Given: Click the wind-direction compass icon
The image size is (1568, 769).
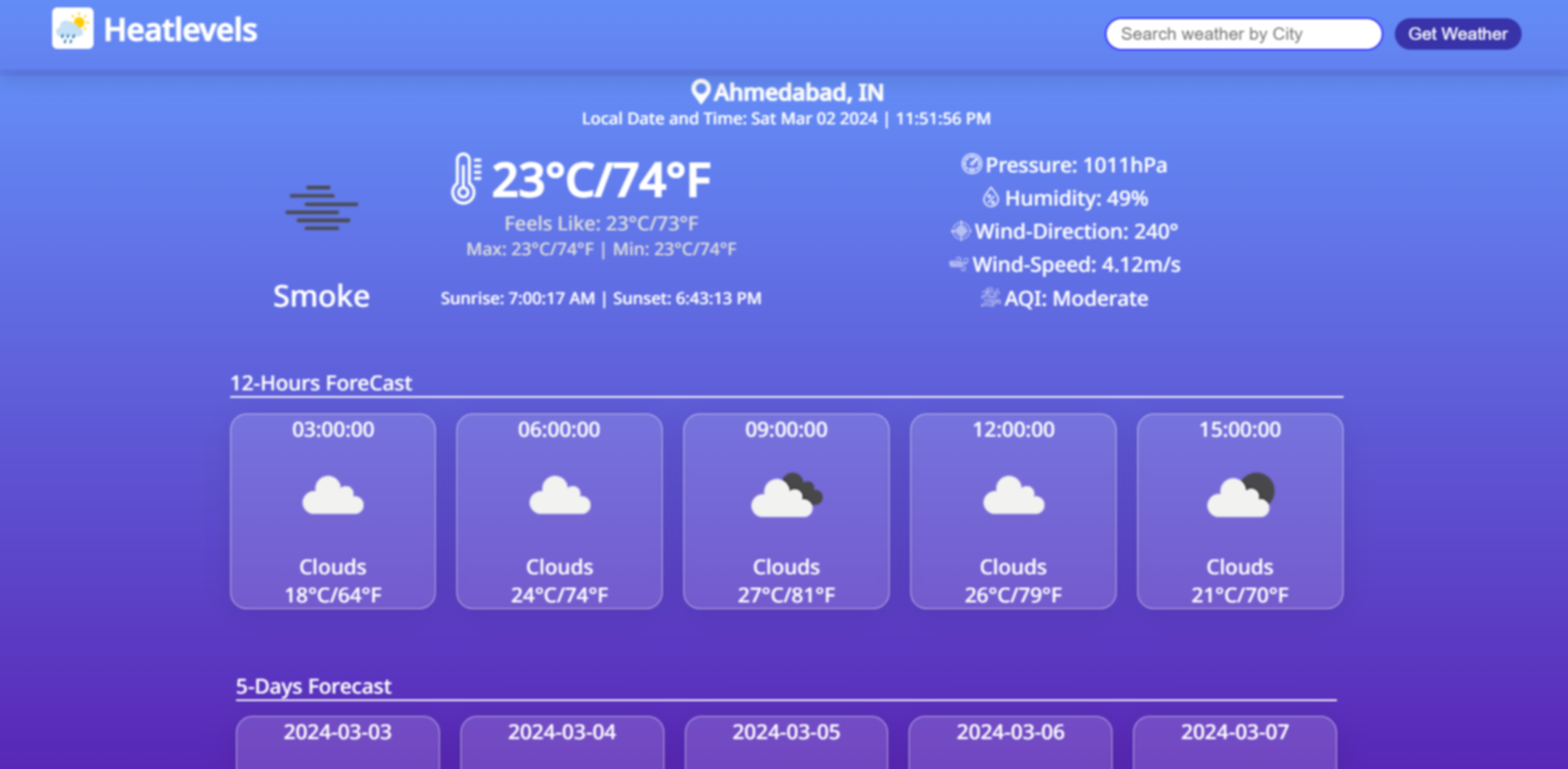Looking at the screenshot, I should pyautogui.click(x=960, y=231).
